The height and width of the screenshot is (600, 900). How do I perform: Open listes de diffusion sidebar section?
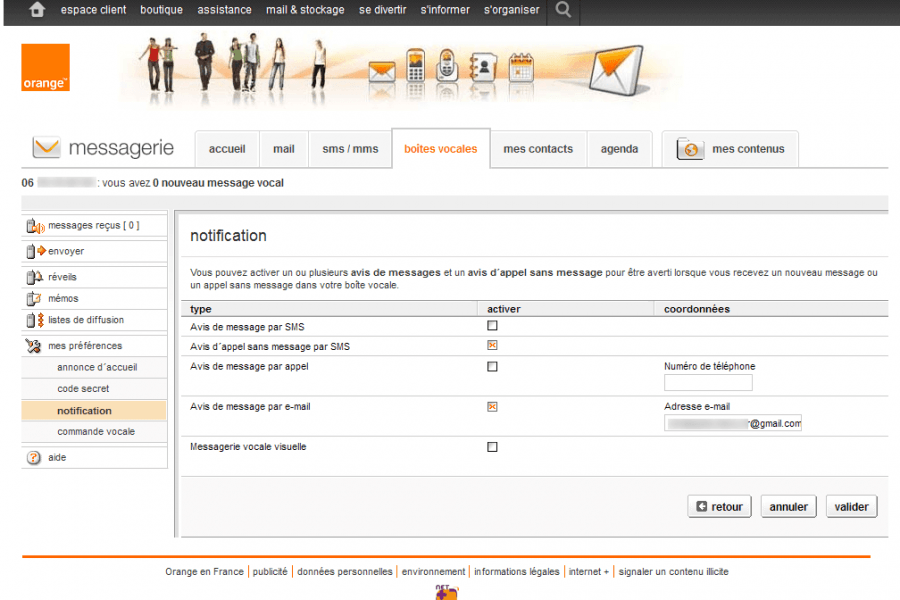86,320
